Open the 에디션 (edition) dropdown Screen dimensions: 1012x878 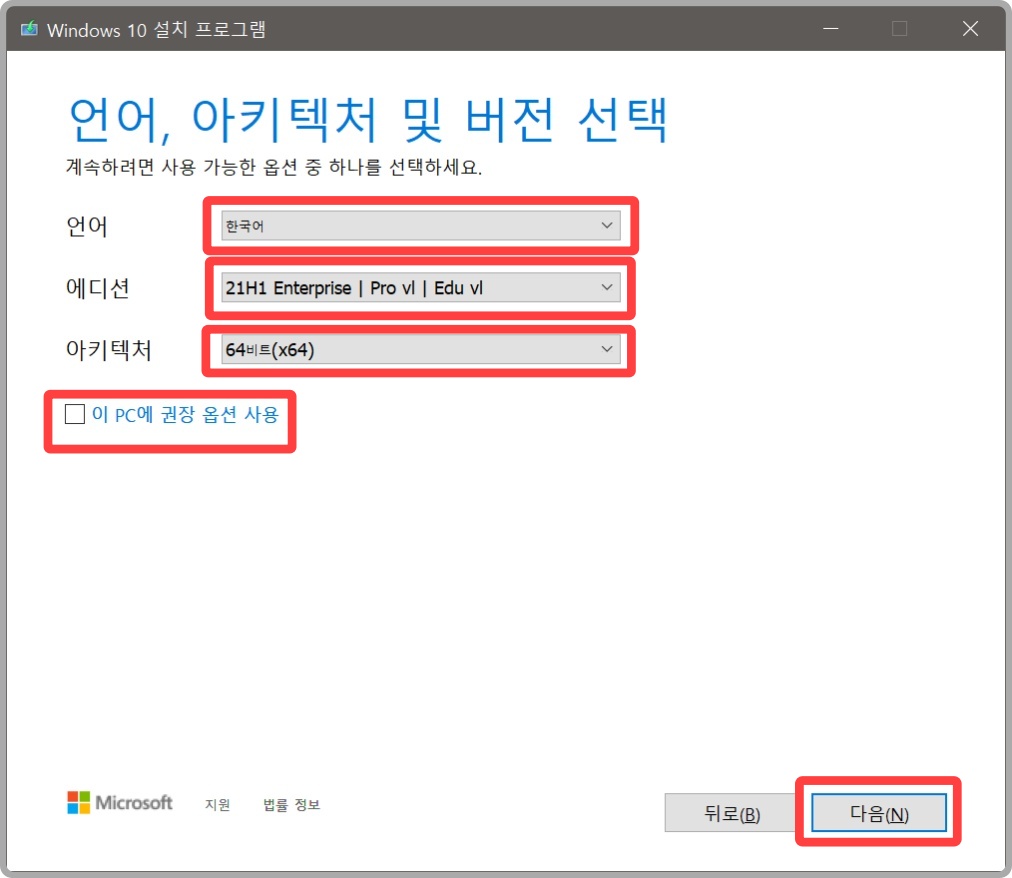420,287
